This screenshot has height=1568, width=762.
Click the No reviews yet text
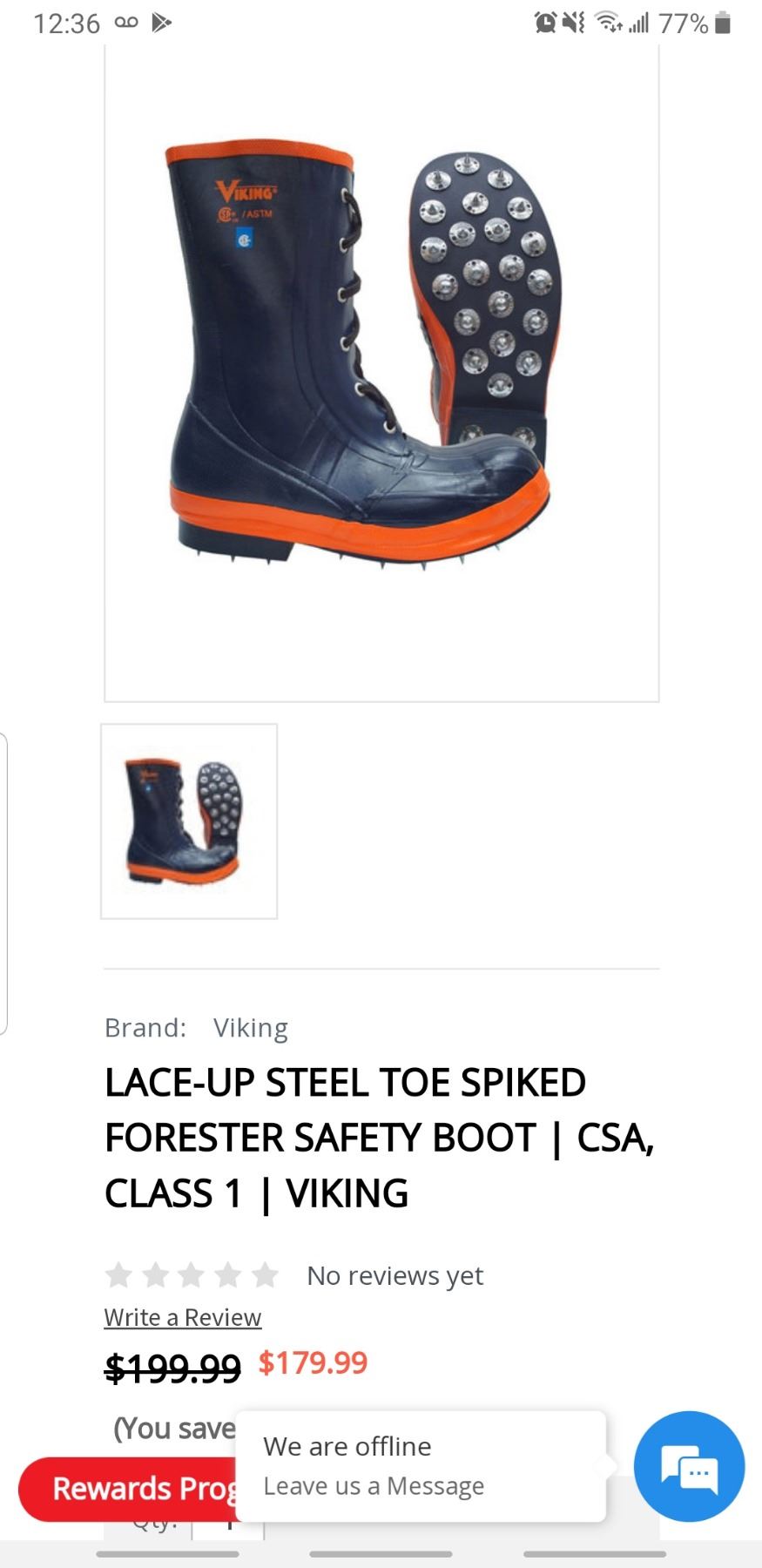pos(394,1275)
